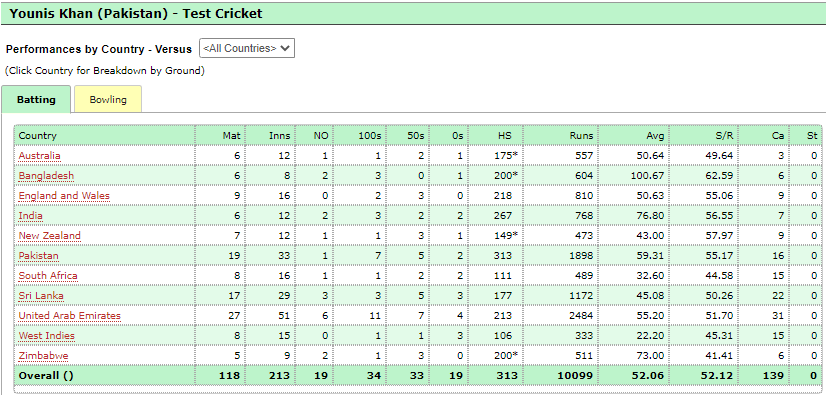
Task: Open the West Indies link
Action: pyautogui.click(x=47, y=336)
